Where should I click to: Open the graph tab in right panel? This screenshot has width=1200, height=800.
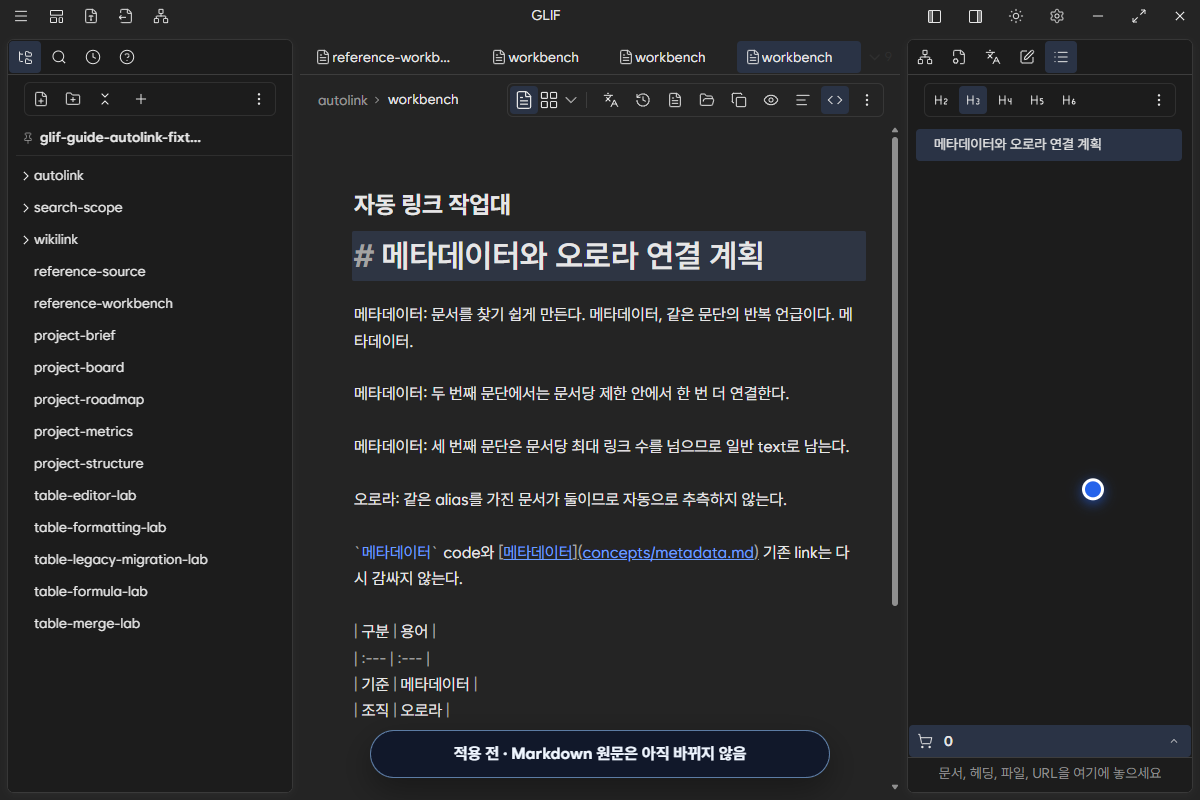[925, 57]
